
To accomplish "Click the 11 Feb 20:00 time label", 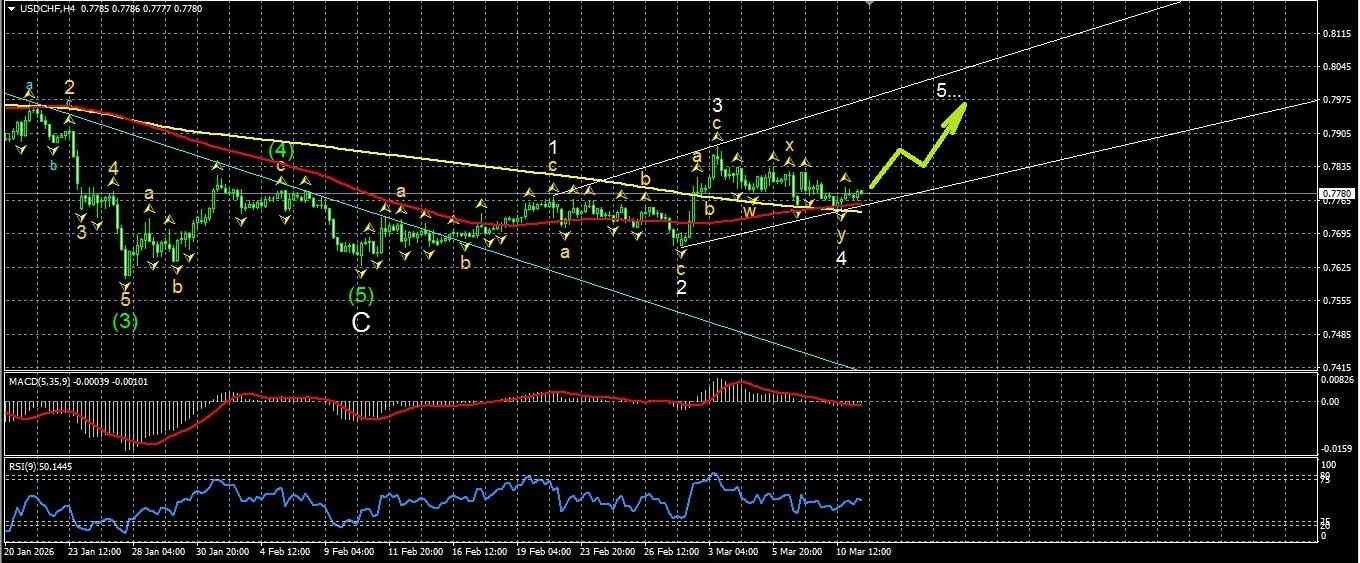I will pos(415,551).
